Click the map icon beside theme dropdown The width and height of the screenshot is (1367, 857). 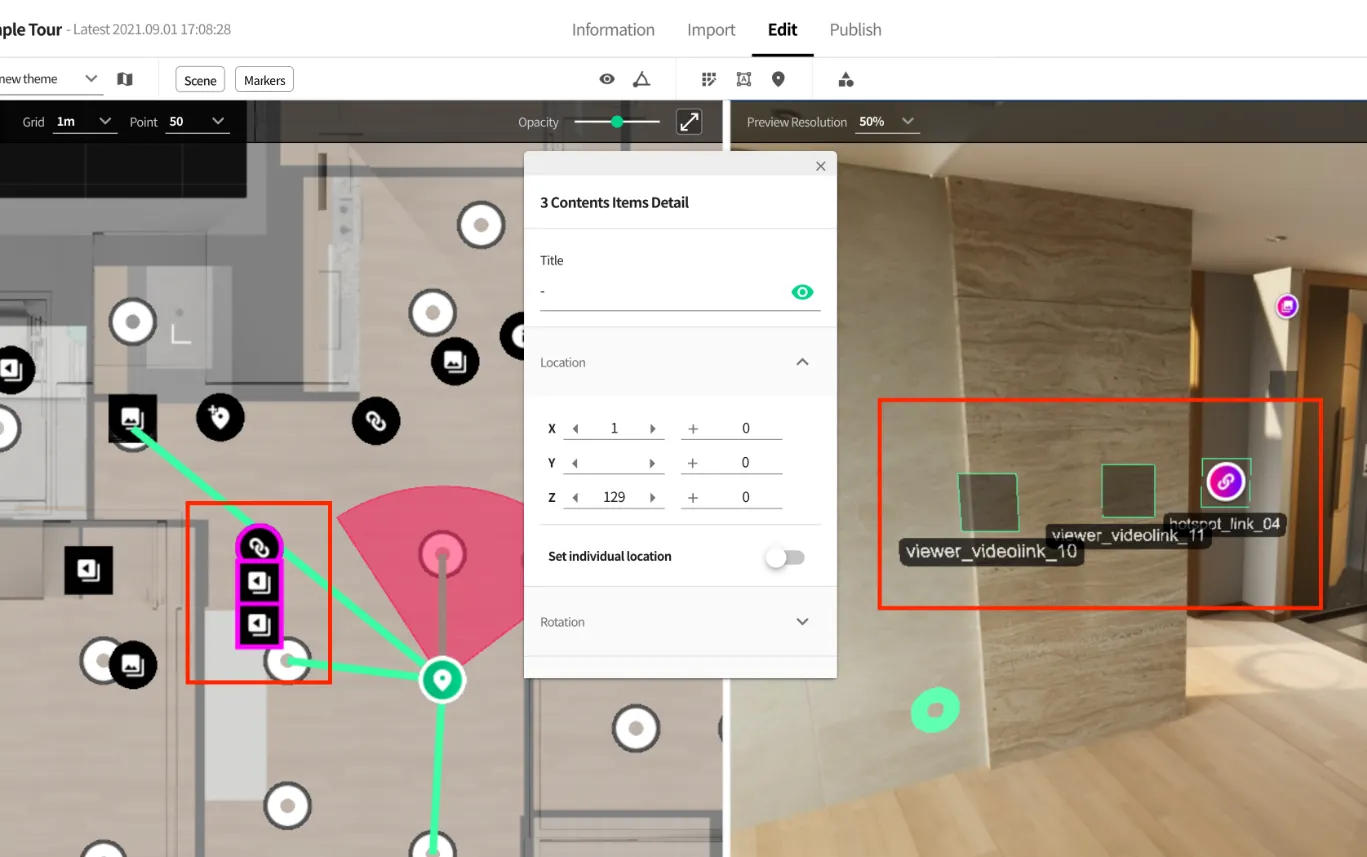pos(125,79)
